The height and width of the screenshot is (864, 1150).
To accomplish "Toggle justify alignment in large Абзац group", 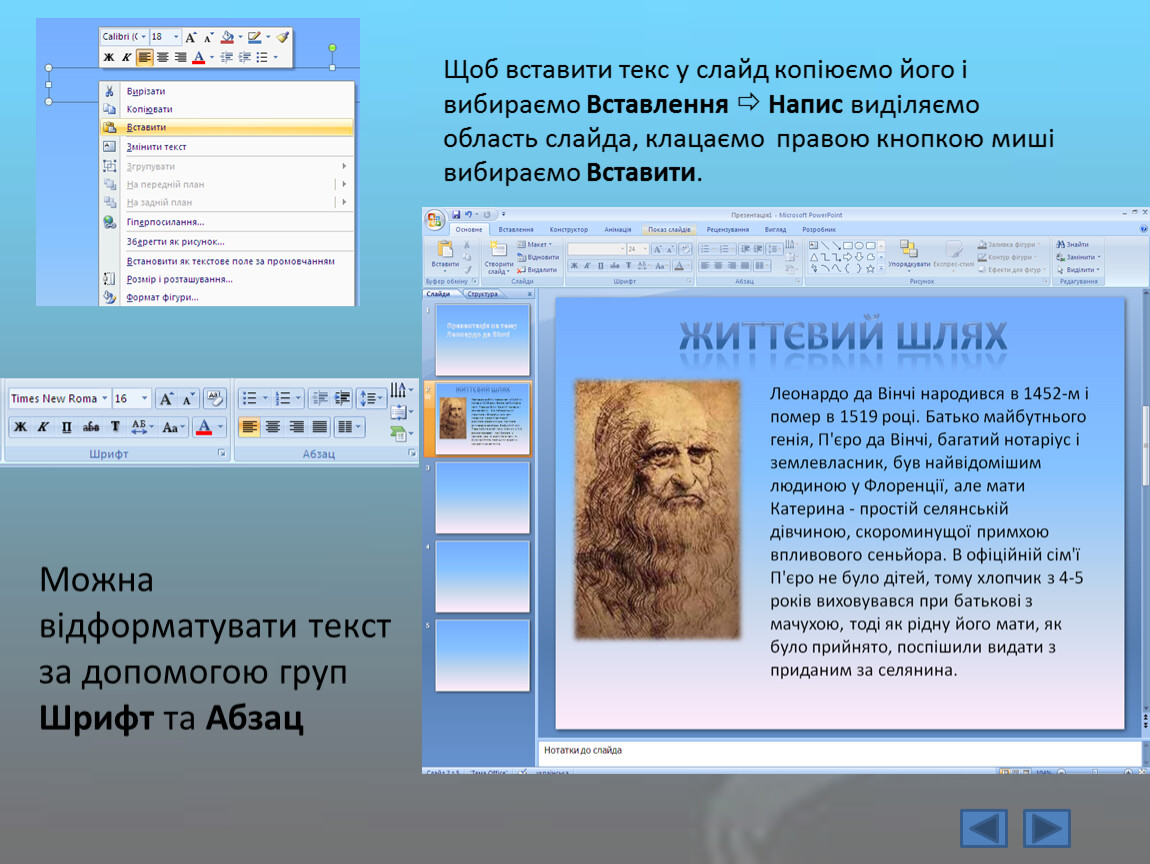I will point(320,427).
